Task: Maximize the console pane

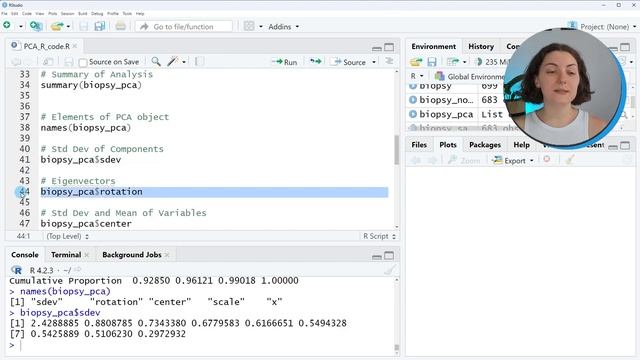Action: [x=389, y=256]
